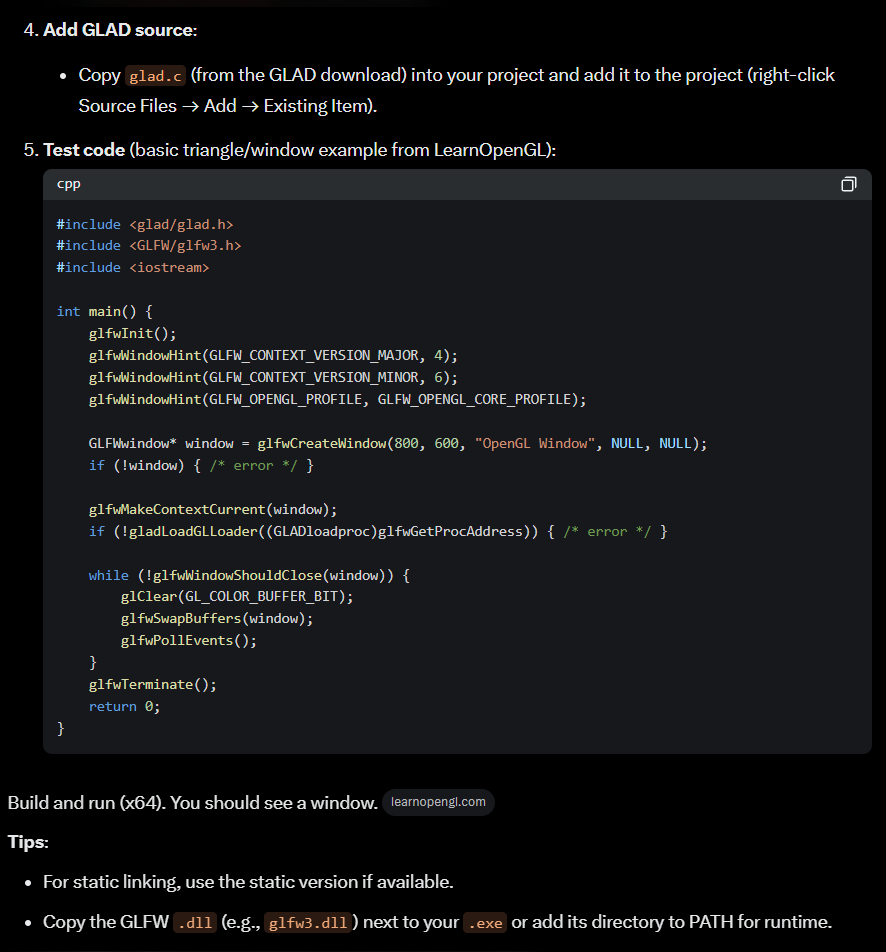Screen dimensions: 886x952
Task: Click the 'Test code' step heading
Action: [x=84, y=149]
